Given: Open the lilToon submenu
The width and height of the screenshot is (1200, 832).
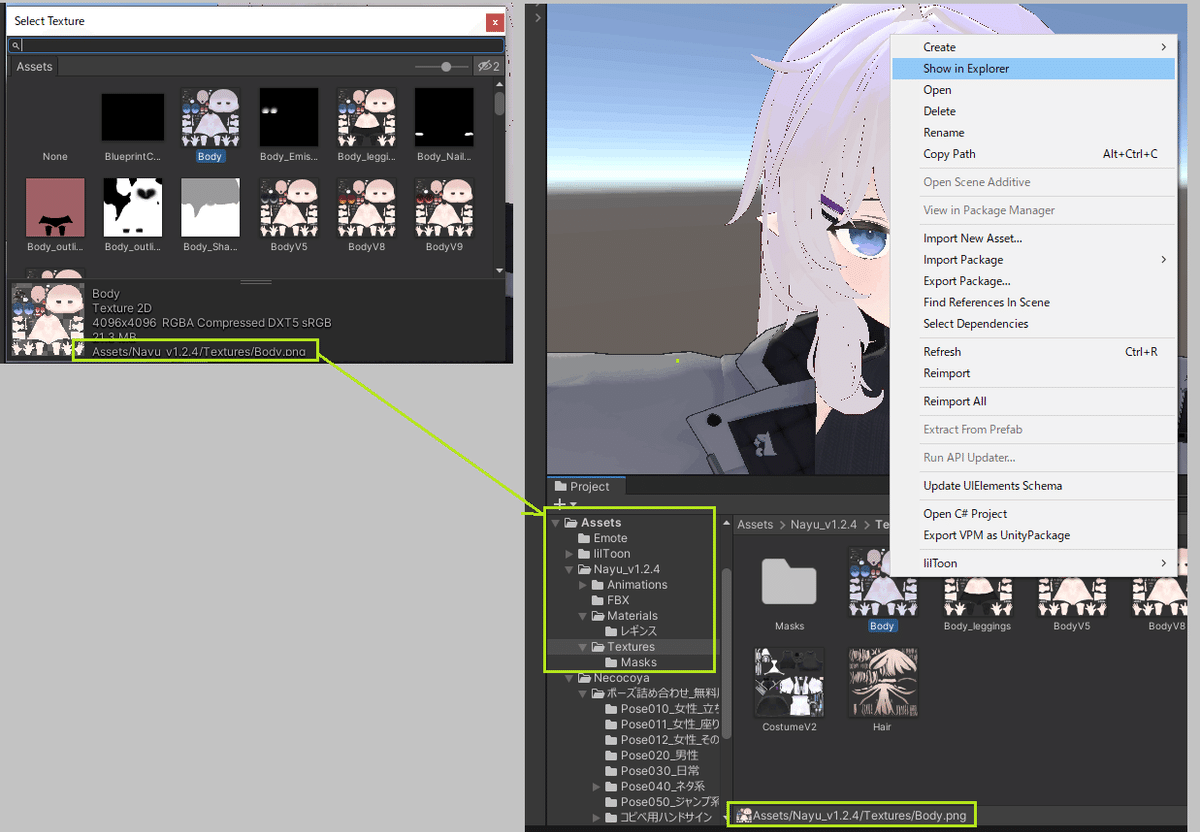Looking at the screenshot, I should click(1033, 563).
